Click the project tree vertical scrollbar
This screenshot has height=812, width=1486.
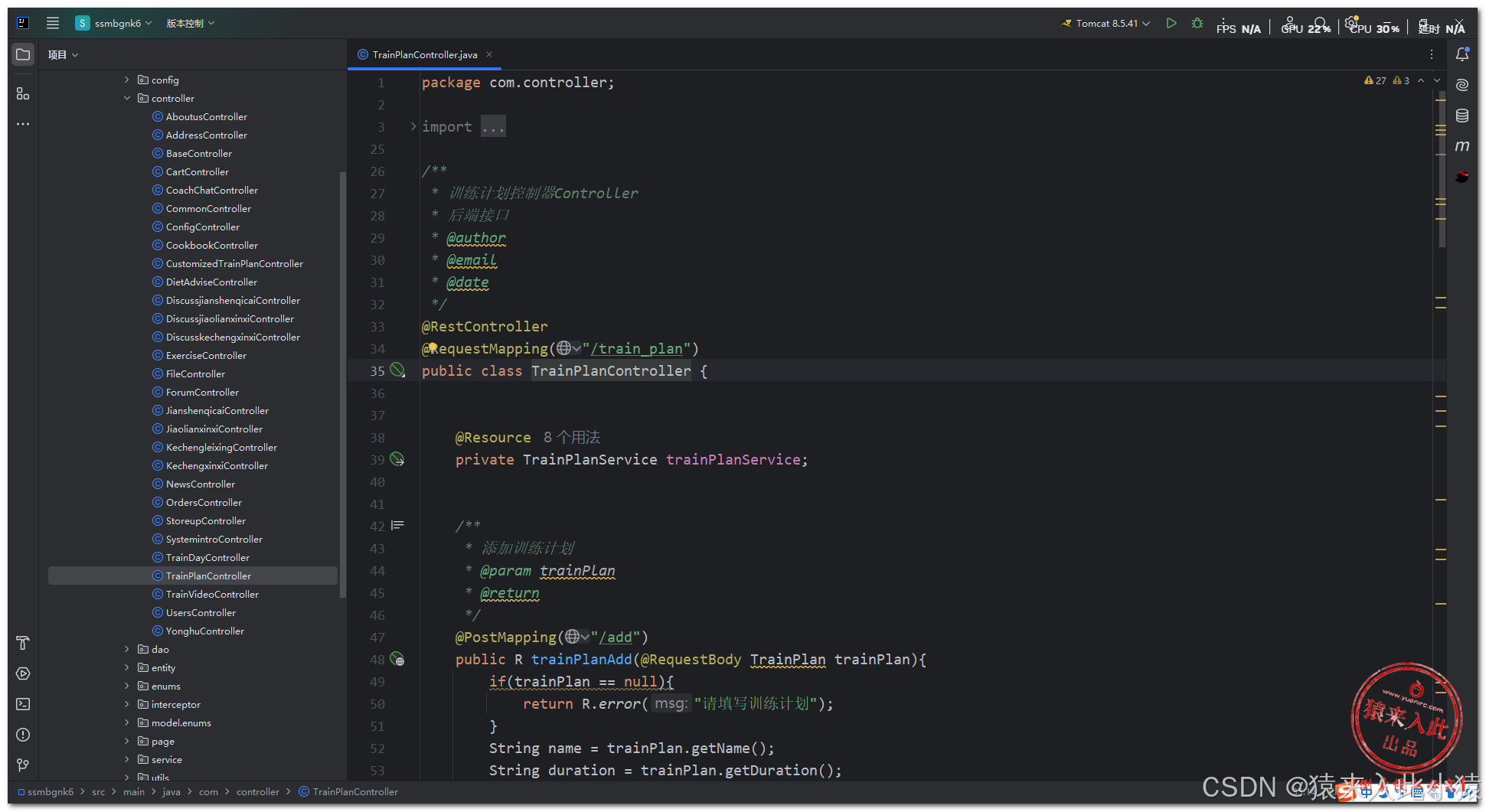pos(342,384)
